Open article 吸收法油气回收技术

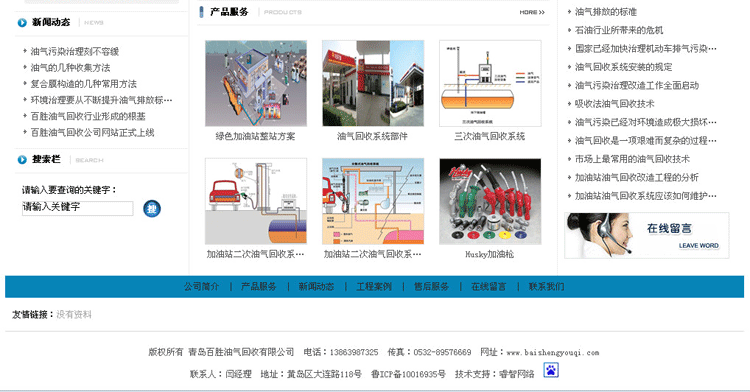point(615,104)
